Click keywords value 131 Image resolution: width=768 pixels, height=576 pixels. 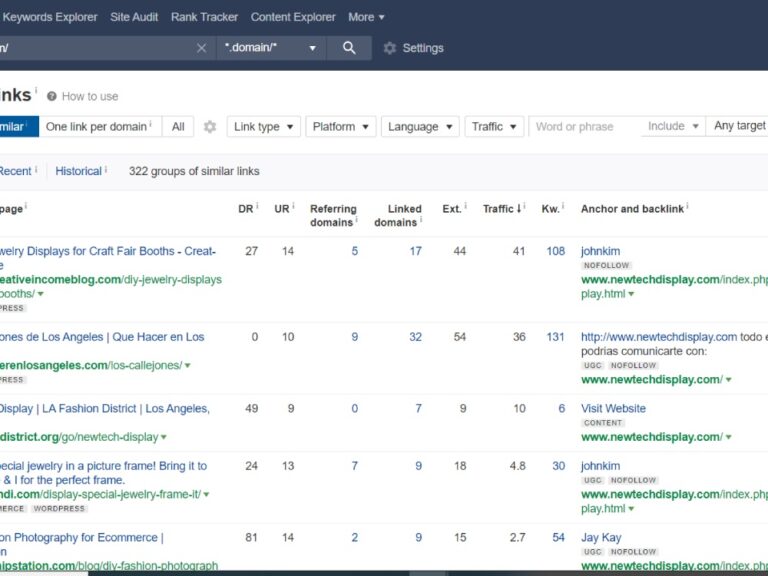[x=555, y=337]
